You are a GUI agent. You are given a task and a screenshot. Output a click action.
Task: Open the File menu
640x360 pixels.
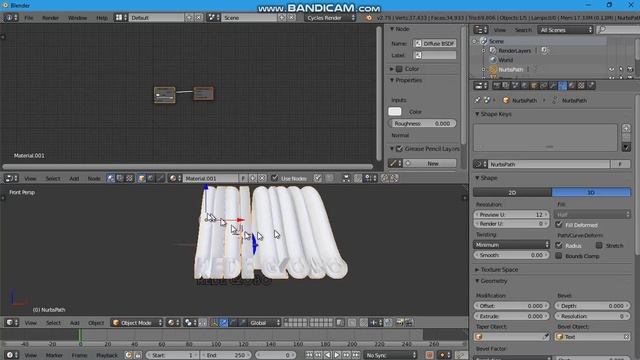coord(29,18)
